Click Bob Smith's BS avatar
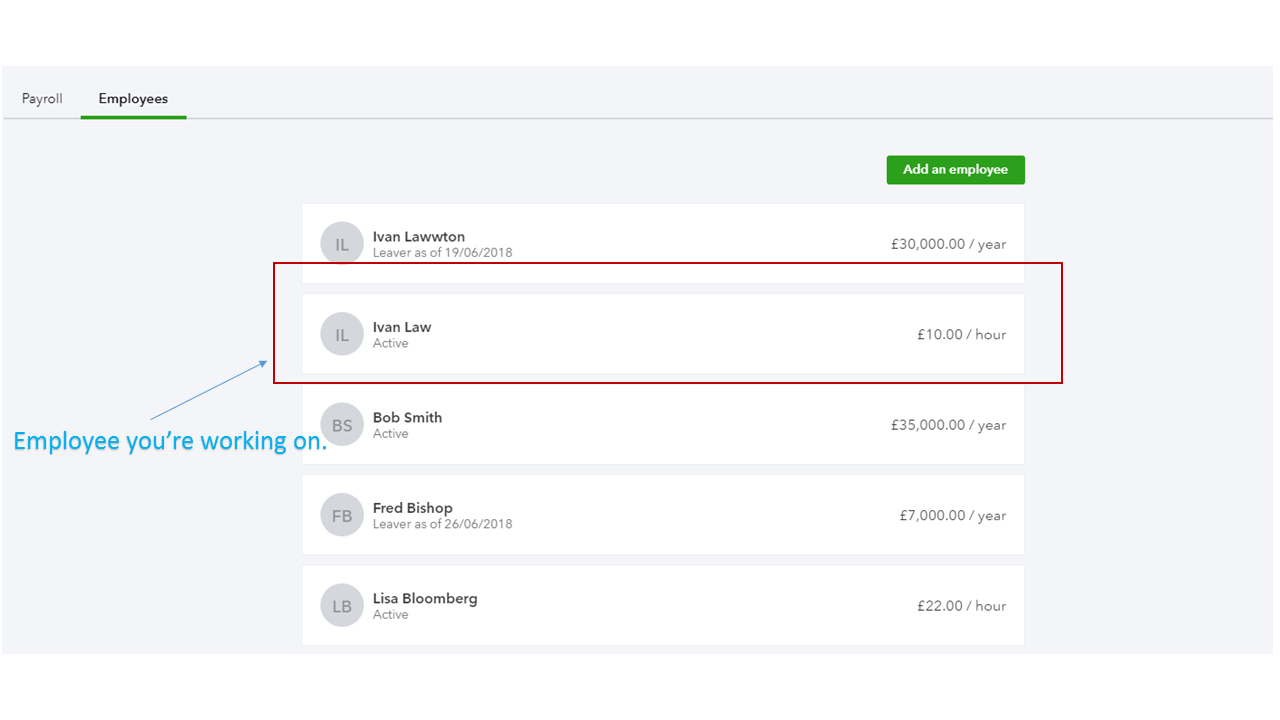1280x720 pixels. pos(341,424)
